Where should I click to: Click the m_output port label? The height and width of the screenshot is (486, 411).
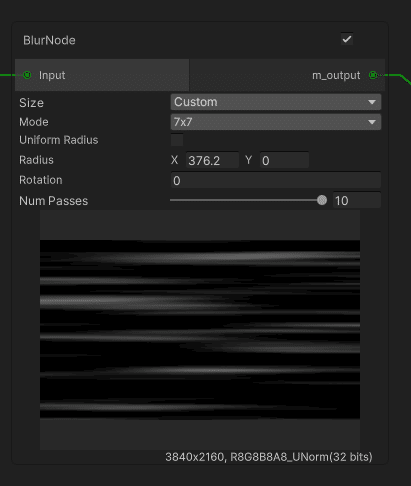pyautogui.click(x=336, y=75)
